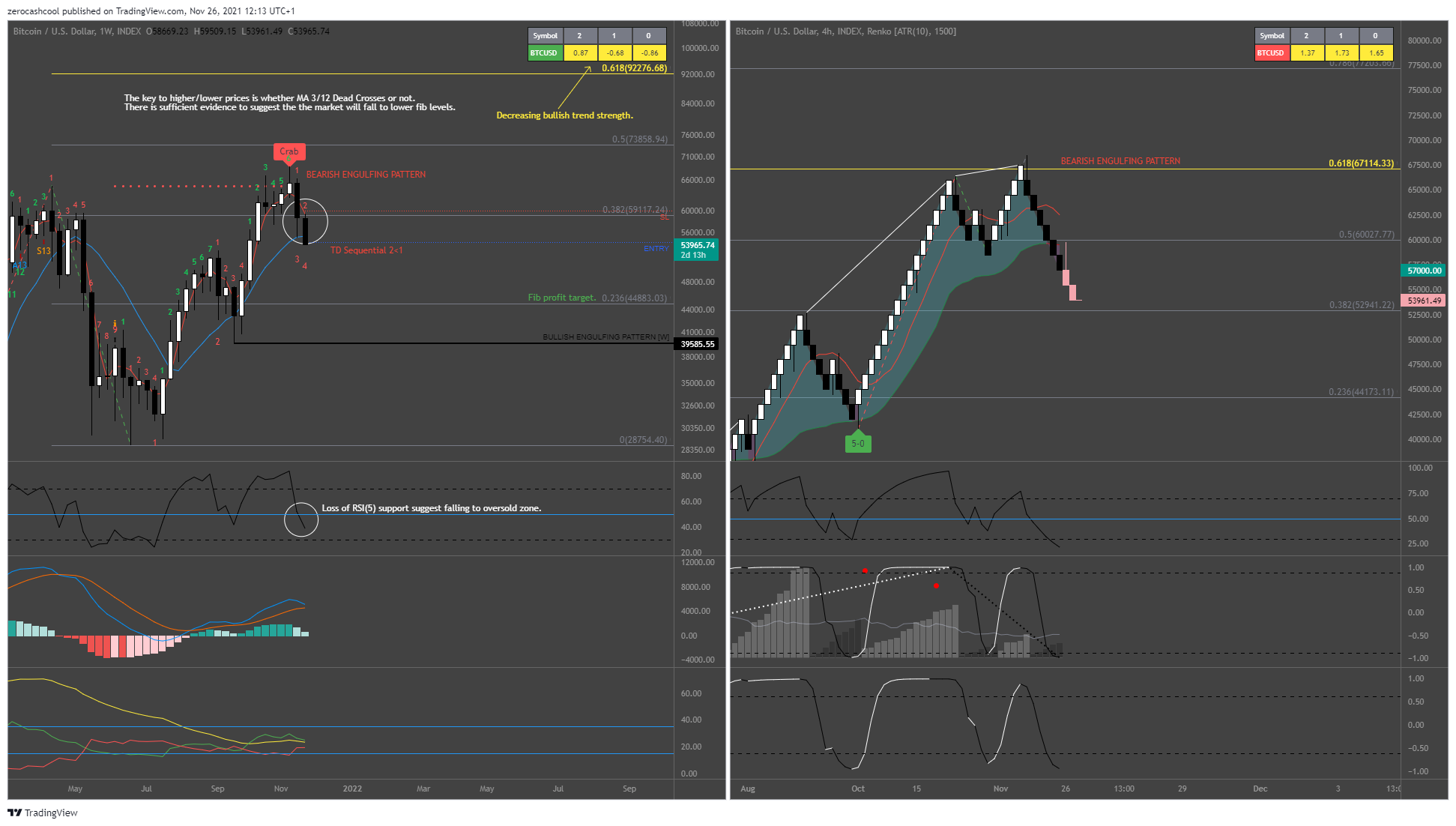Select the 0(28754.40) fib label
Viewport: 1456px width, 826px height.
click(643, 440)
